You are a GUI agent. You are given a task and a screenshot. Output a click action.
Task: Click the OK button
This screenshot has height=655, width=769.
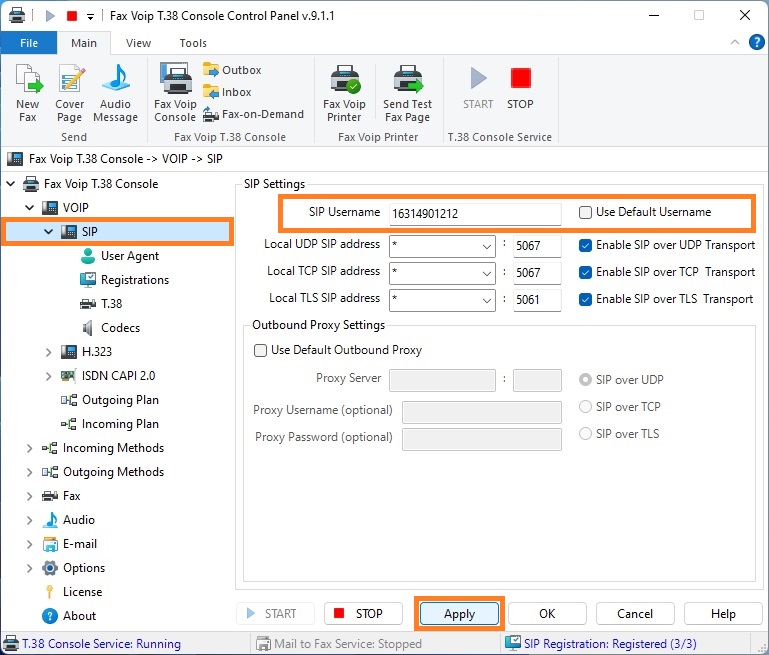point(547,614)
